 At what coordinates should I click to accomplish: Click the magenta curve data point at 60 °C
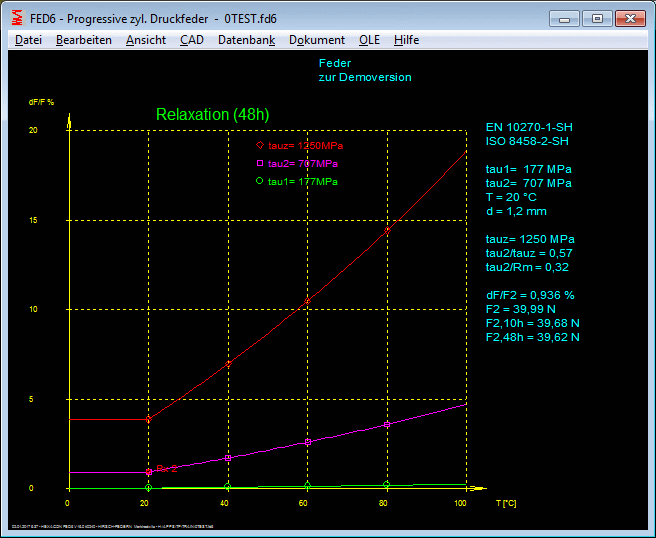(x=308, y=442)
